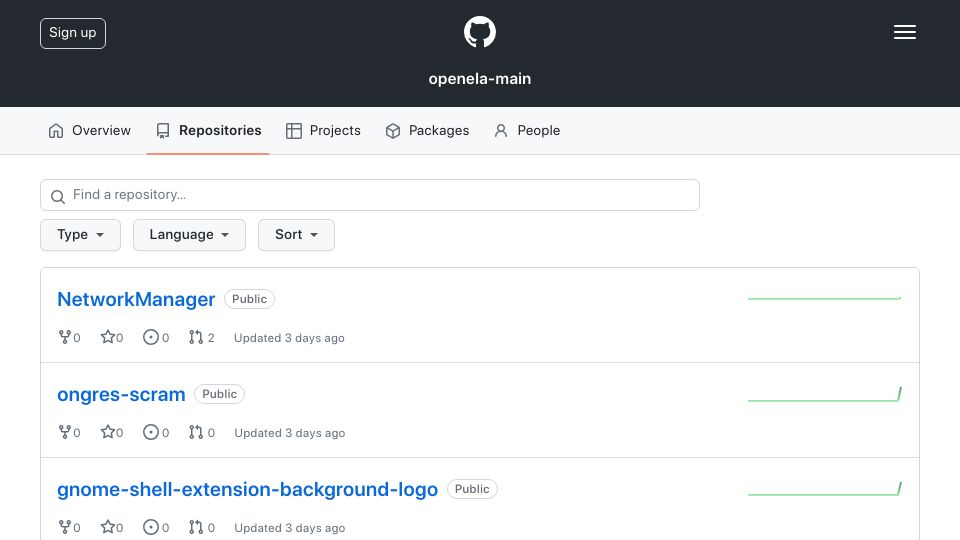960x540 pixels.
Task: View open issues of ongres-scram
Action: coord(156,432)
